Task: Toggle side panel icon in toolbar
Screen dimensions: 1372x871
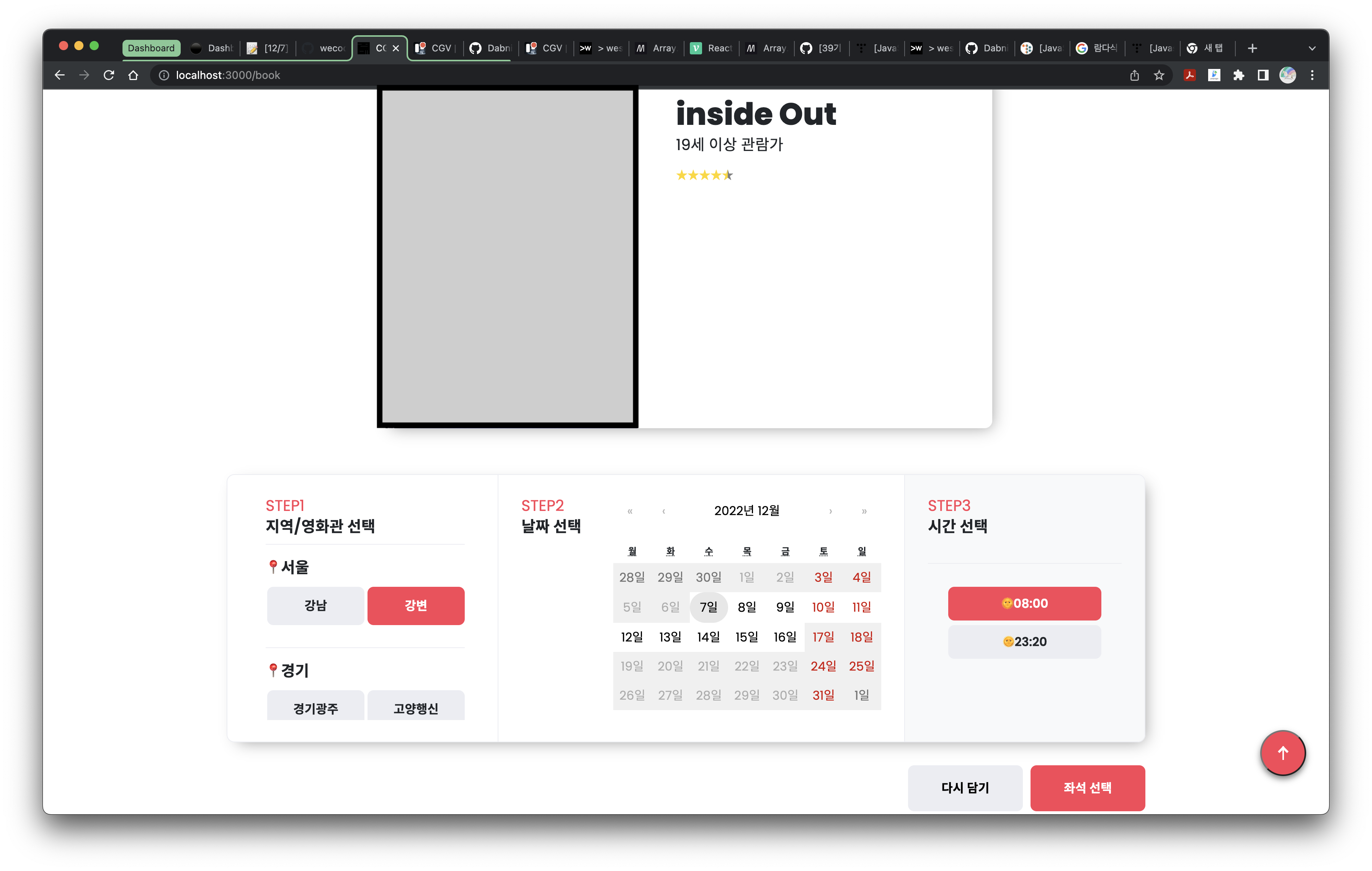Action: pyautogui.click(x=1263, y=75)
